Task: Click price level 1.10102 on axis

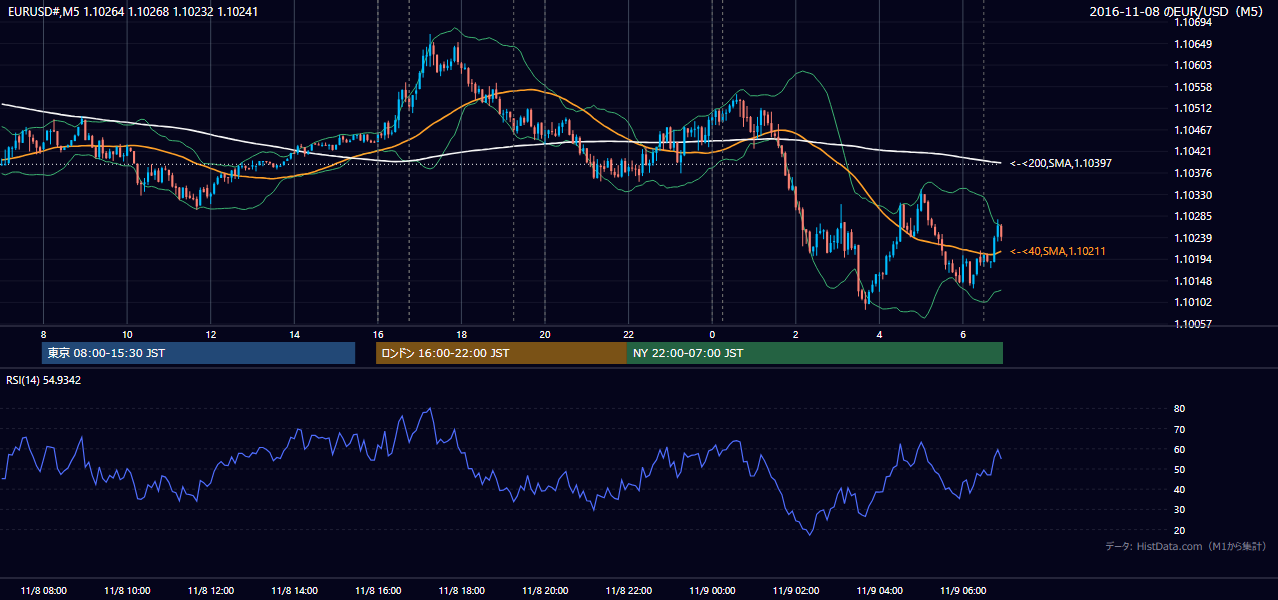Action: tap(1193, 302)
